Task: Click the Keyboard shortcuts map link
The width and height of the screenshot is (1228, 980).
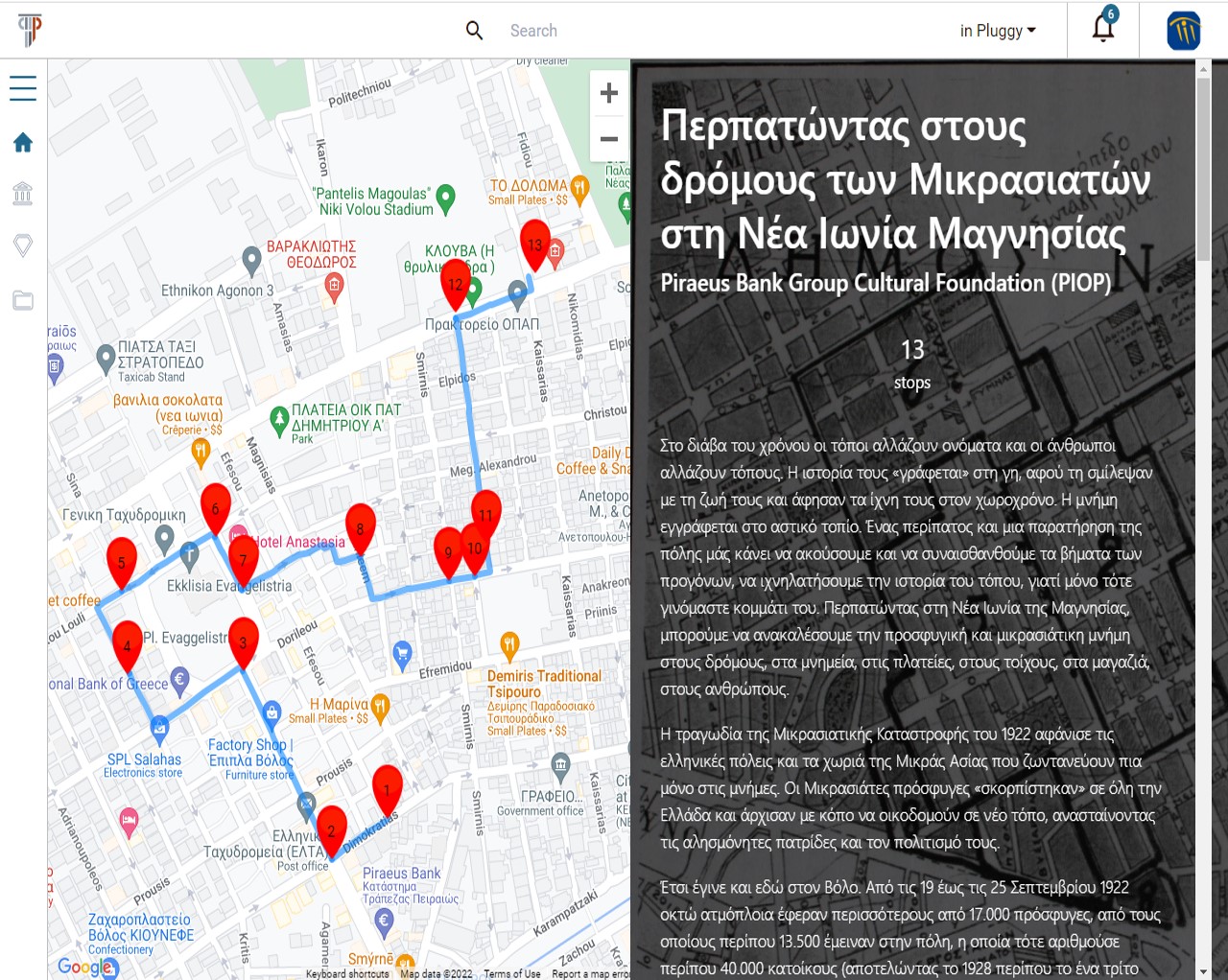Action: (x=347, y=973)
